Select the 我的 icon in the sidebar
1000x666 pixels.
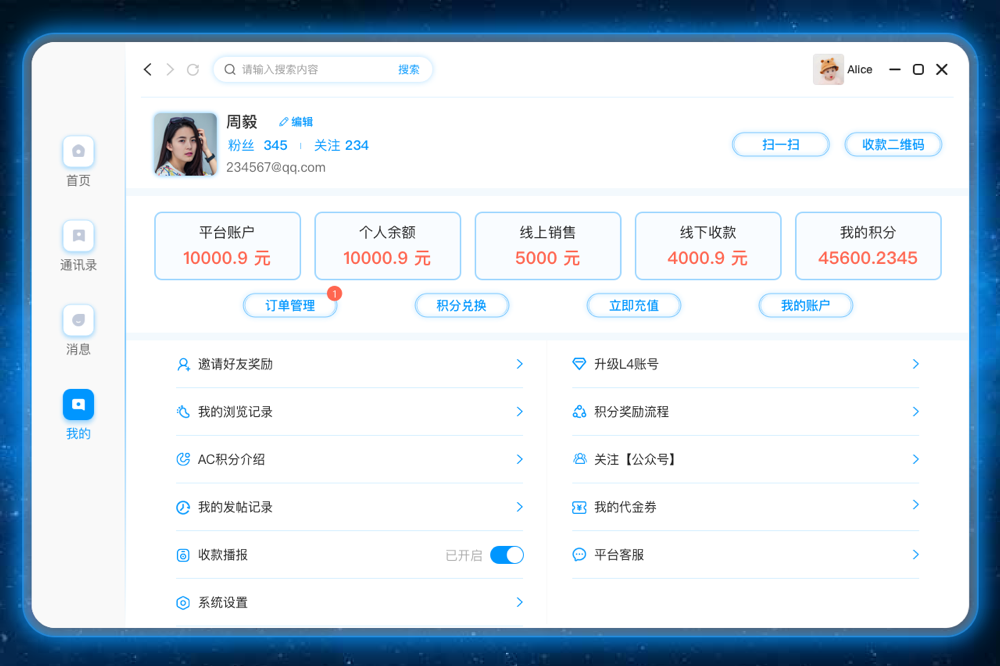point(78,404)
